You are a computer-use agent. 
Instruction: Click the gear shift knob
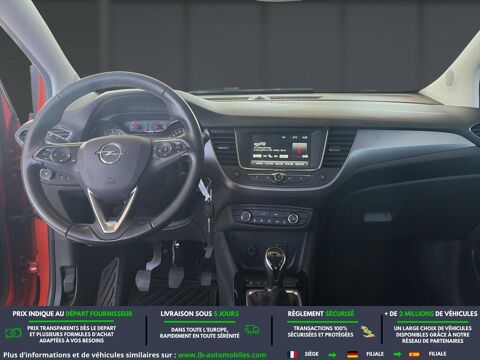(275, 258)
